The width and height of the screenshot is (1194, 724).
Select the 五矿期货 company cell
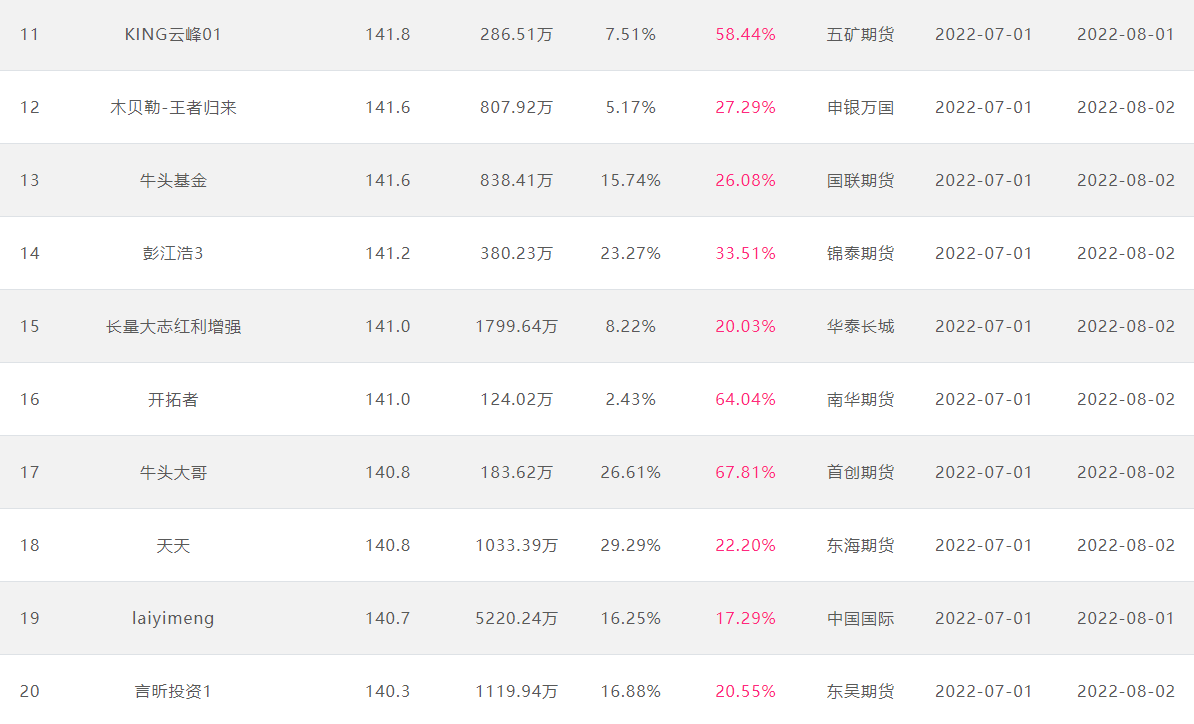point(860,34)
